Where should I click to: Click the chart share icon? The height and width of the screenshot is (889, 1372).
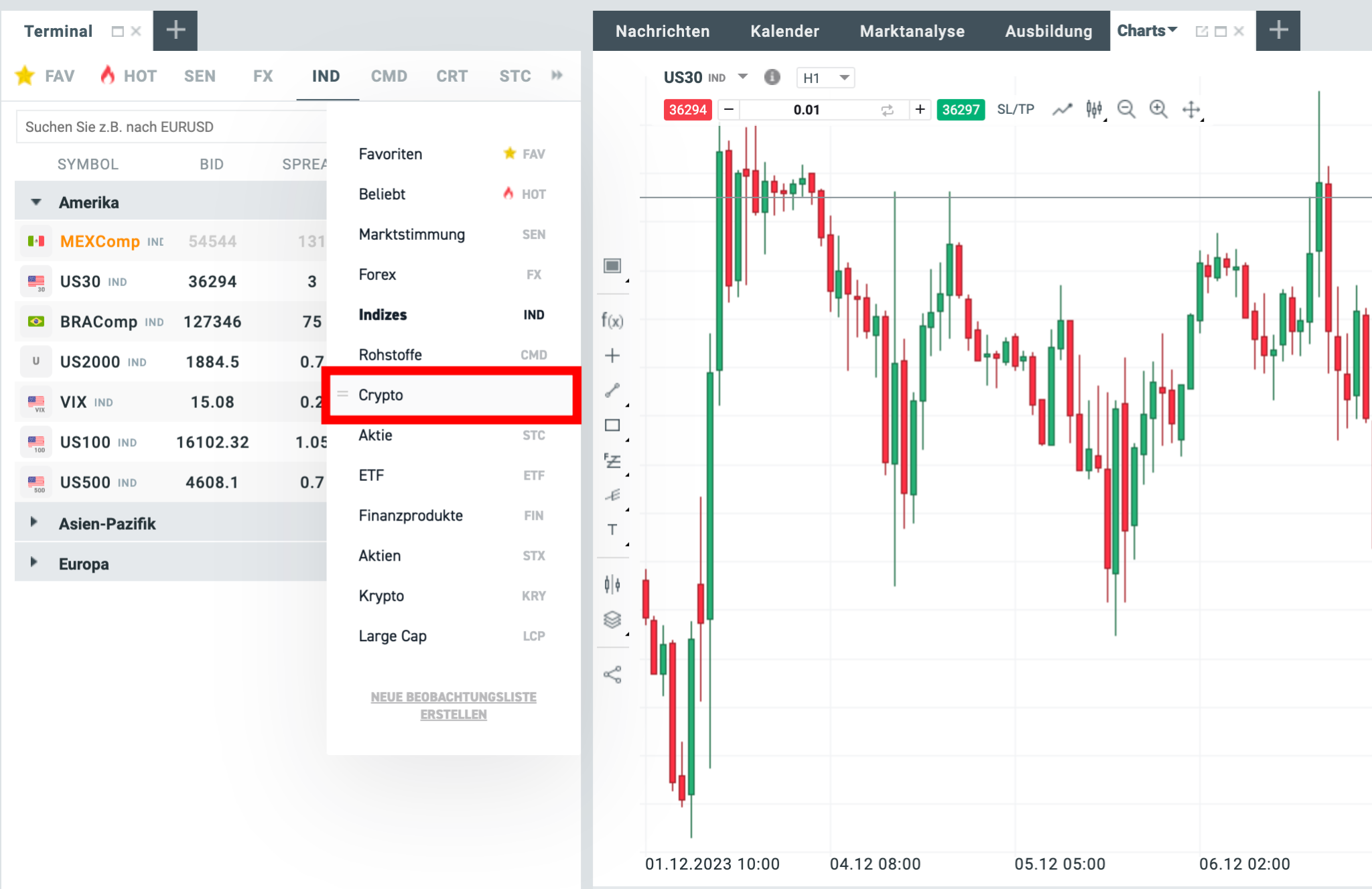click(x=612, y=675)
